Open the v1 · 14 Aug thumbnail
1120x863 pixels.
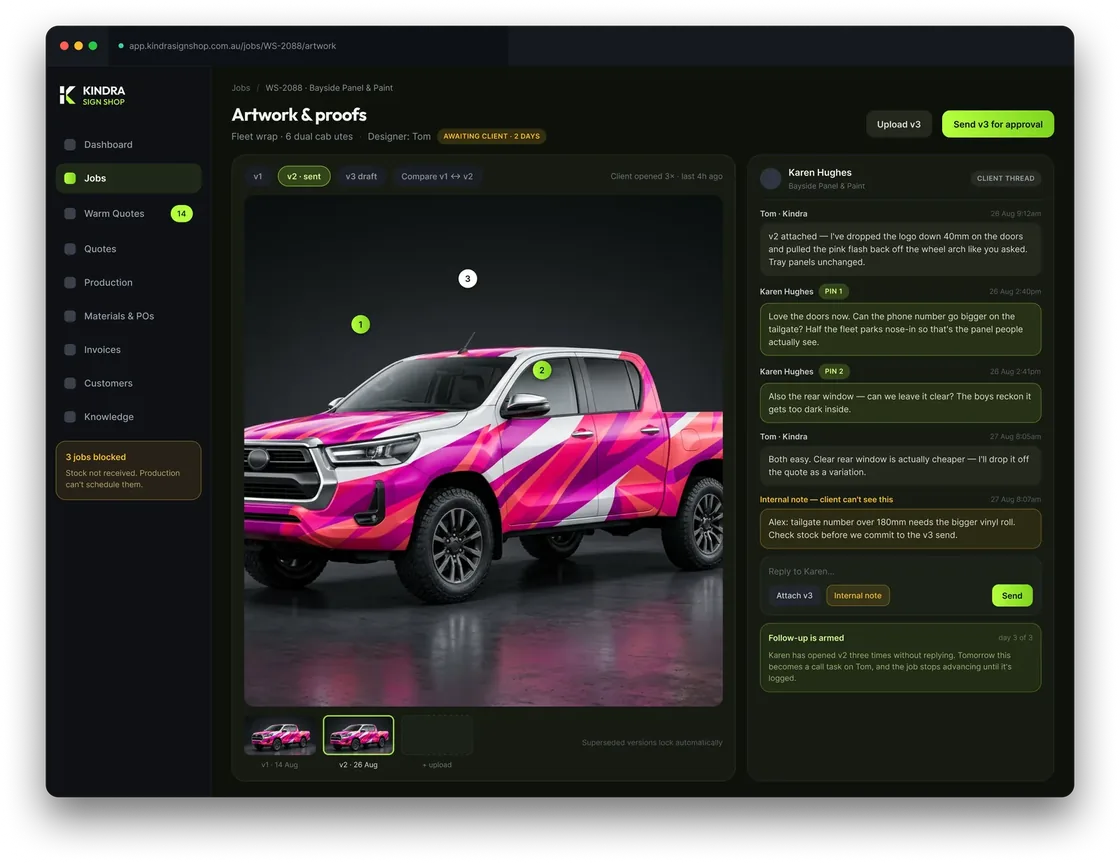(280, 736)
